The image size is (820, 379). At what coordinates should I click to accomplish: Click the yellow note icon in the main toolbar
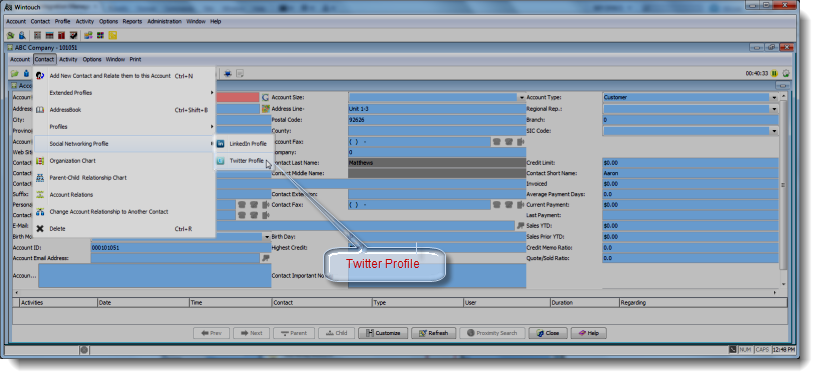point(112,35)
